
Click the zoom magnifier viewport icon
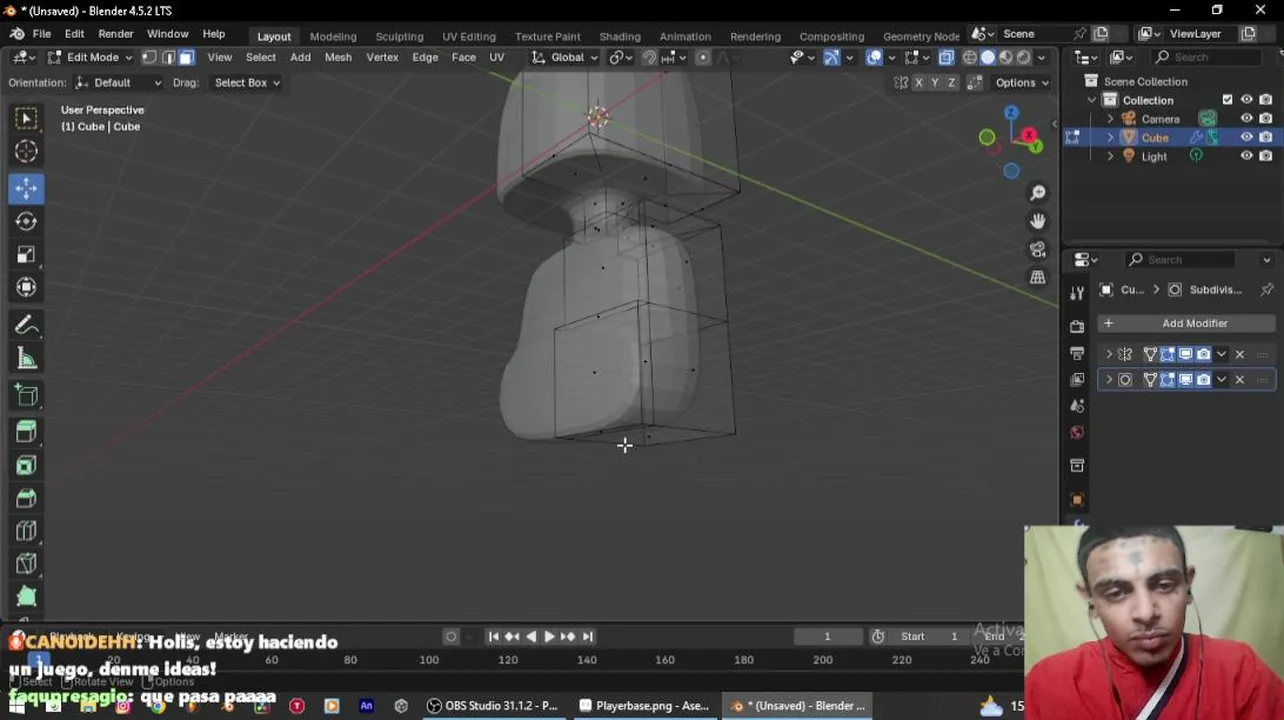click(x=1038, y=192)
